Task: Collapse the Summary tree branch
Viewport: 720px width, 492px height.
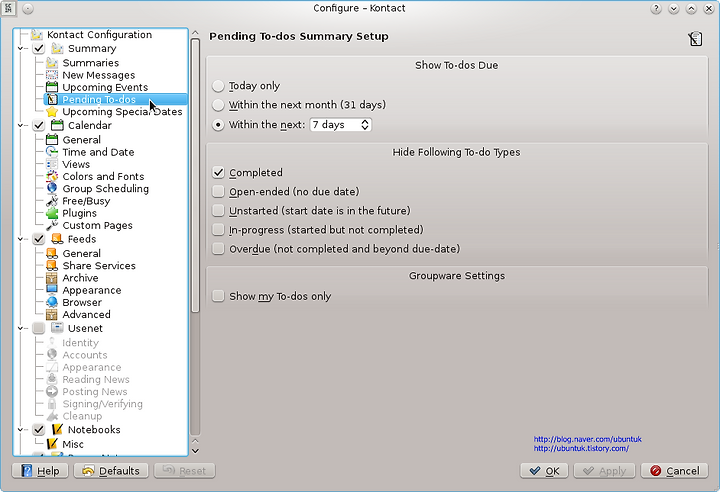Action: [x=20, y=48]
